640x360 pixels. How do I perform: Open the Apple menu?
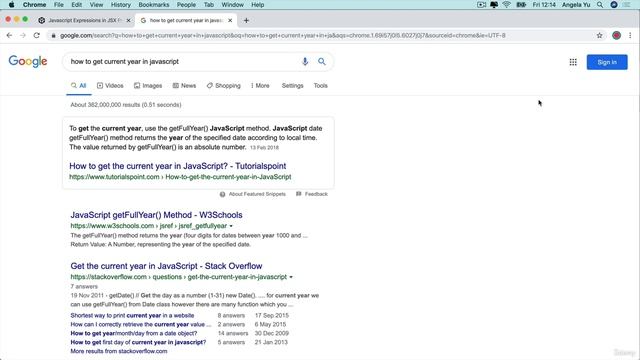coord(11,5)
